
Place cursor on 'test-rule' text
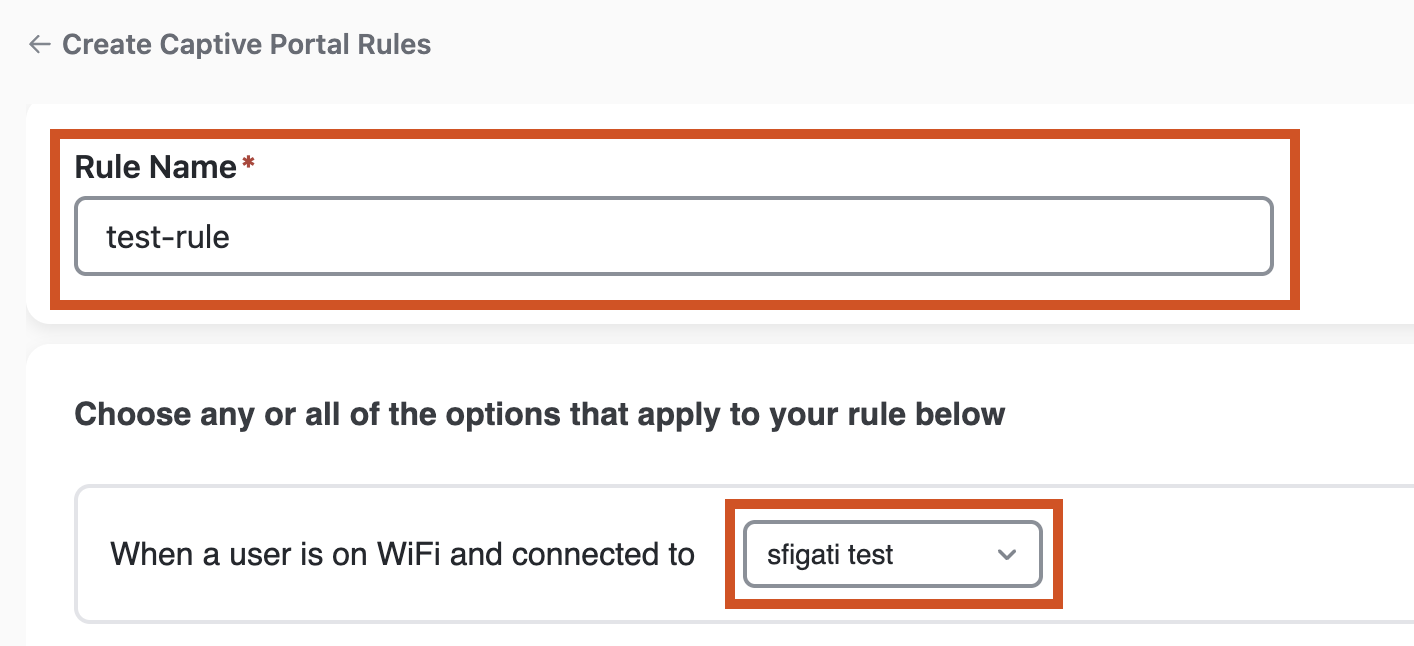168,237
